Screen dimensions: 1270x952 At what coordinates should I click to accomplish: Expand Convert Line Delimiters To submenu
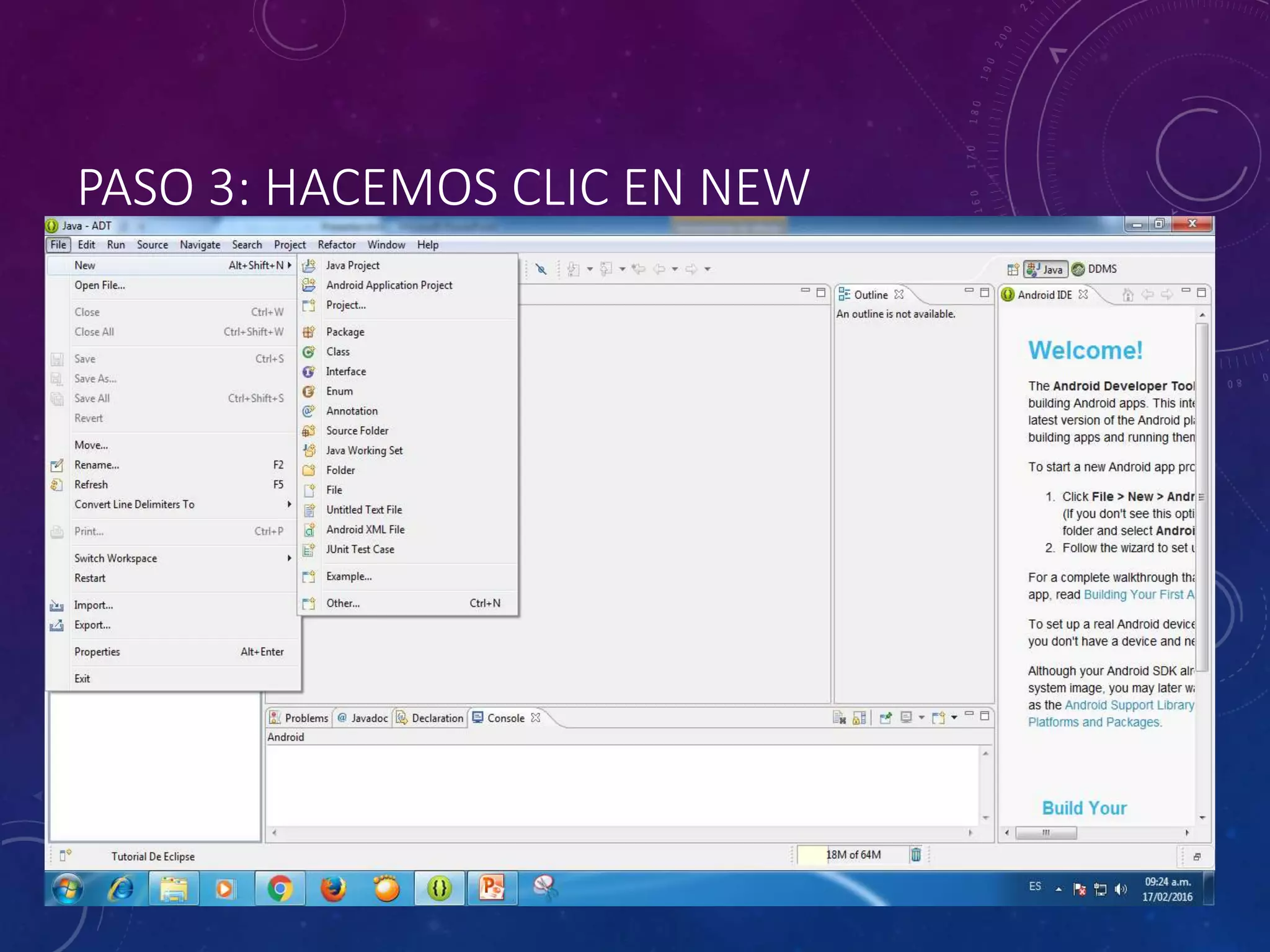(x=289, y=505)
